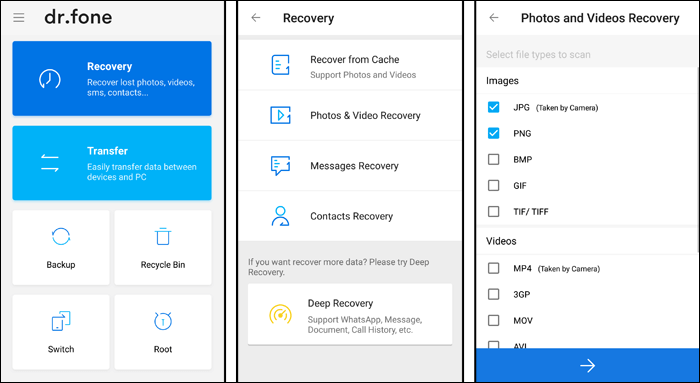Viewport: 700px width, 383px height.
Task: Click the 'Recovery' screen title
Action: pyautogui.click(x=308, y=18)
